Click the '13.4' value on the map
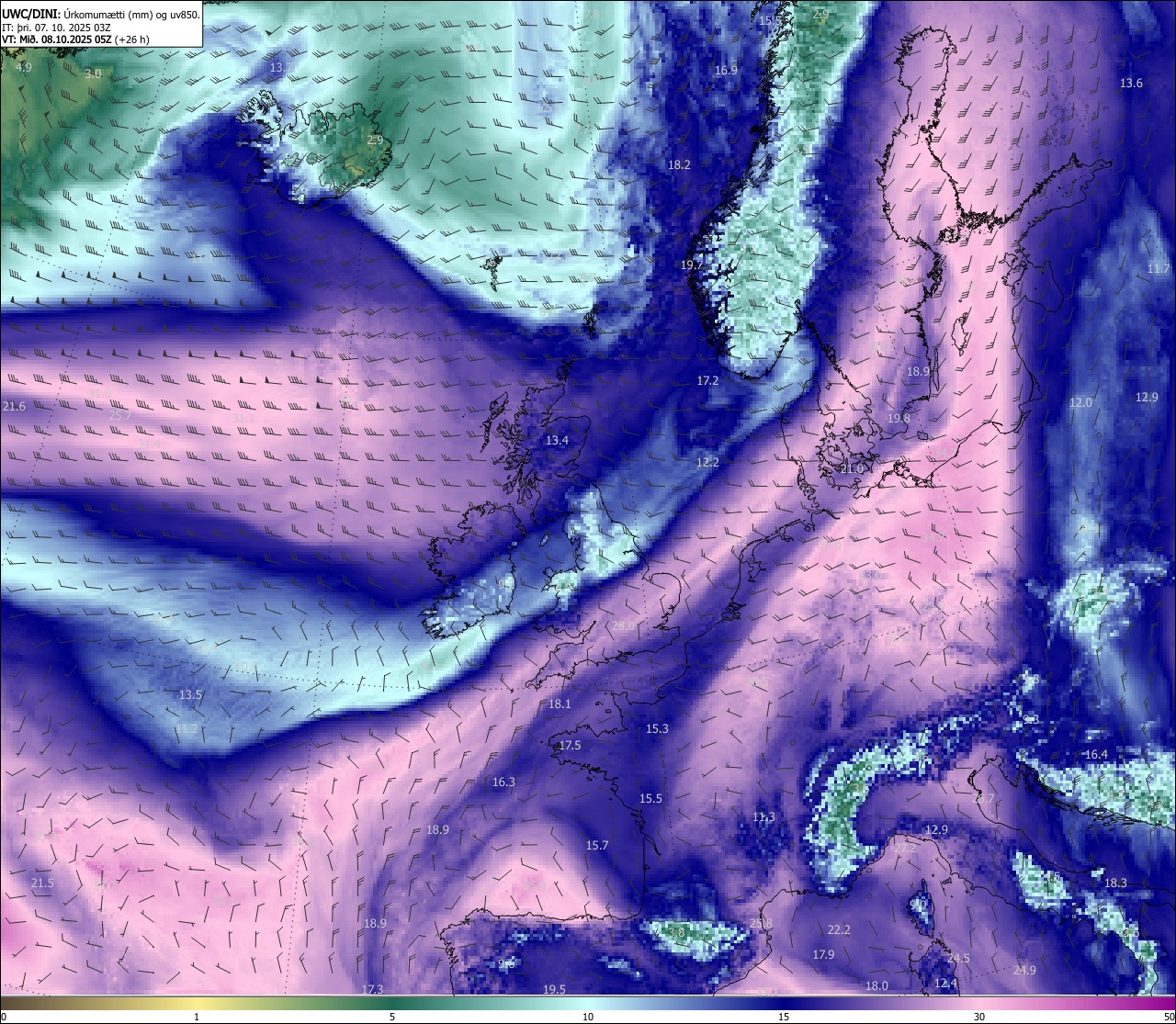The width and height of the screenshot is (1176, 1024). tap(557, 440)
